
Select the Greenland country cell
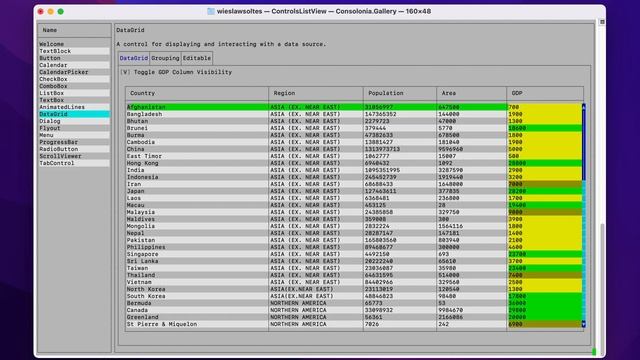click(x=197, y=317)
